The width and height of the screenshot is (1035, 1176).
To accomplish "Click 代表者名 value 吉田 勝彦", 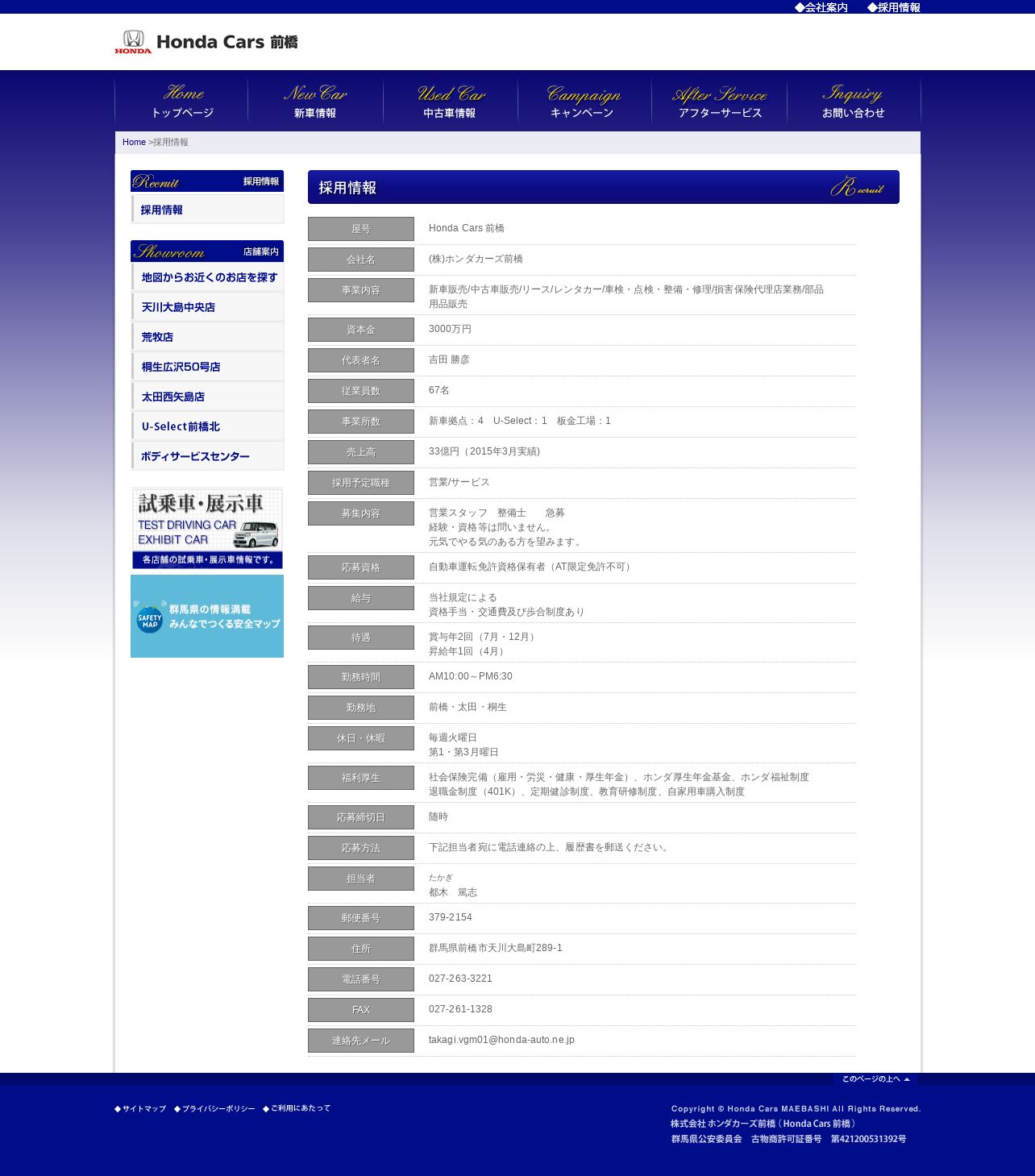I will click(449, 359).
